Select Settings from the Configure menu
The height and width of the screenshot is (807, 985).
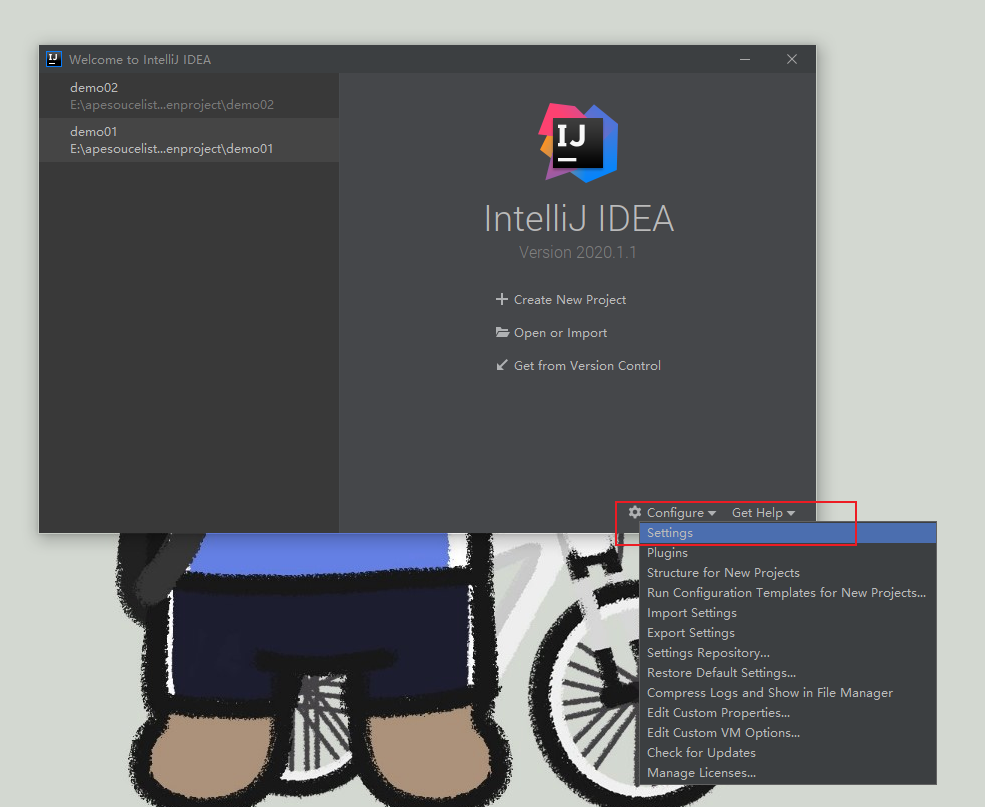(x=788, y=533)
